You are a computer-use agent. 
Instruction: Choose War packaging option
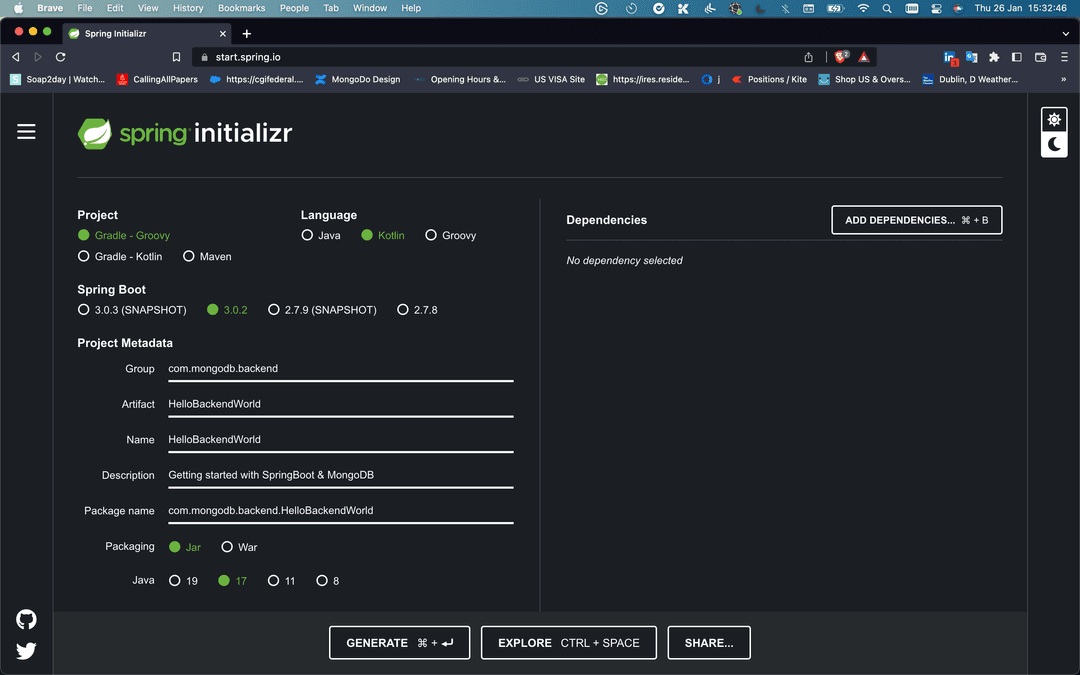[x=227, y=547]
